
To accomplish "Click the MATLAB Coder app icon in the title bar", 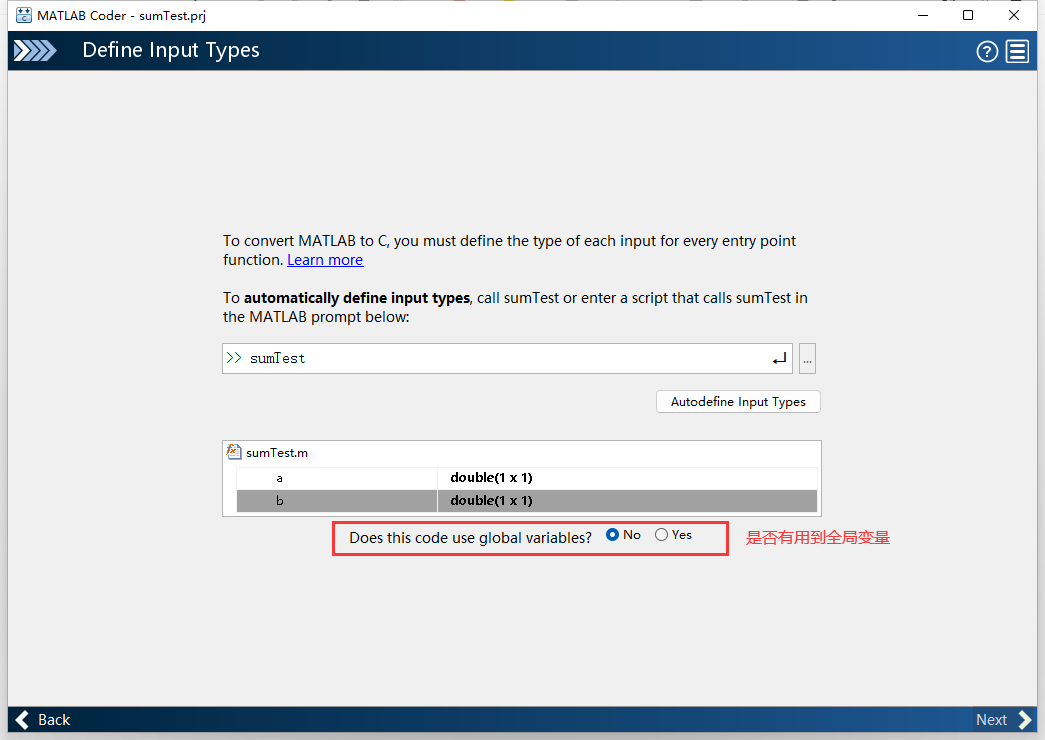I will point(23,15).
